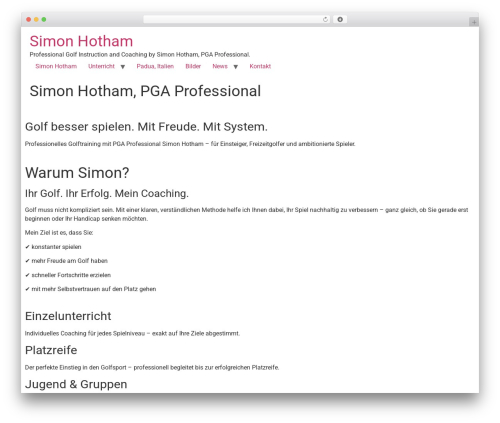Open the Bilder menu item
500x423 pixels.
(193, 66)
